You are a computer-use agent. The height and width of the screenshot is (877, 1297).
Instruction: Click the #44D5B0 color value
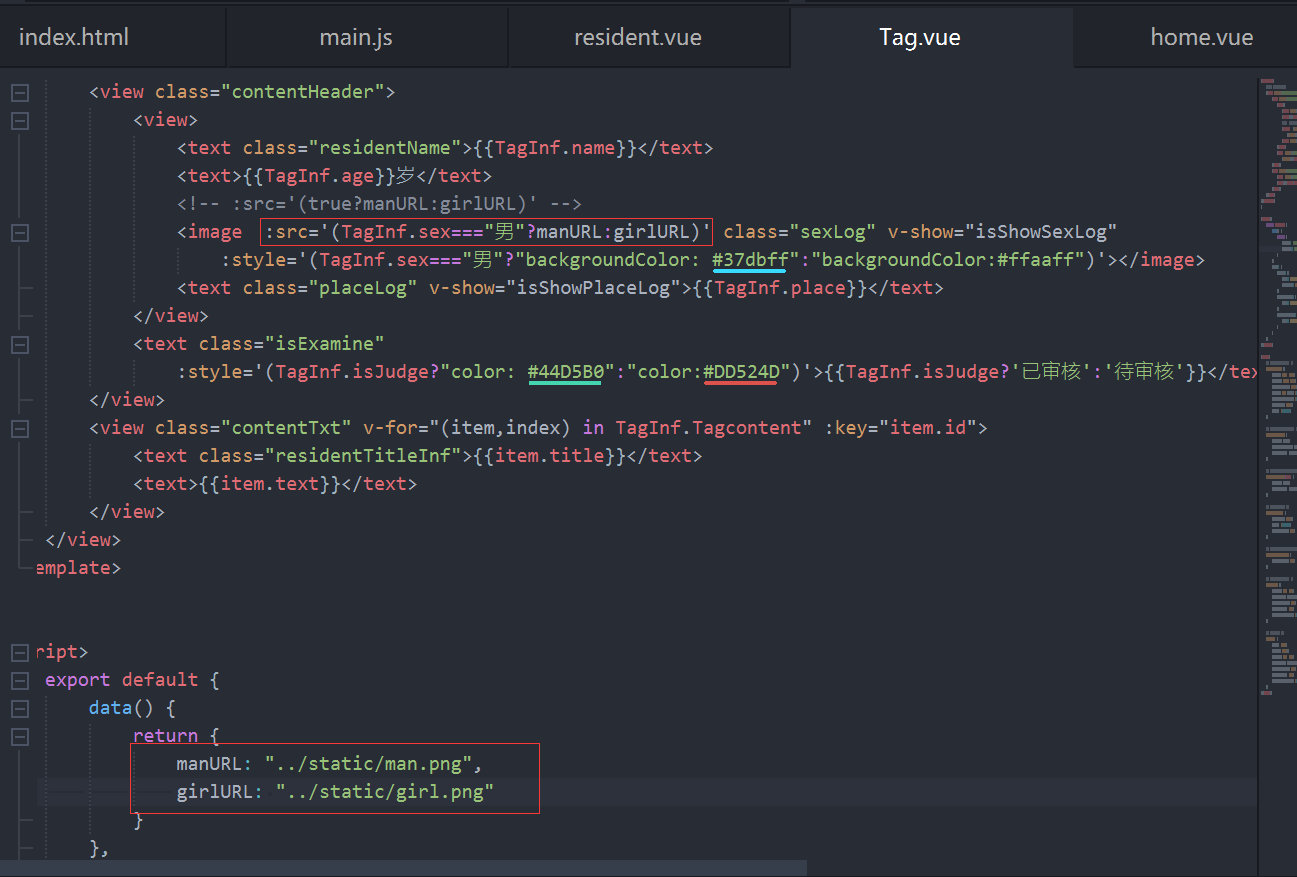tap(564, 372)
